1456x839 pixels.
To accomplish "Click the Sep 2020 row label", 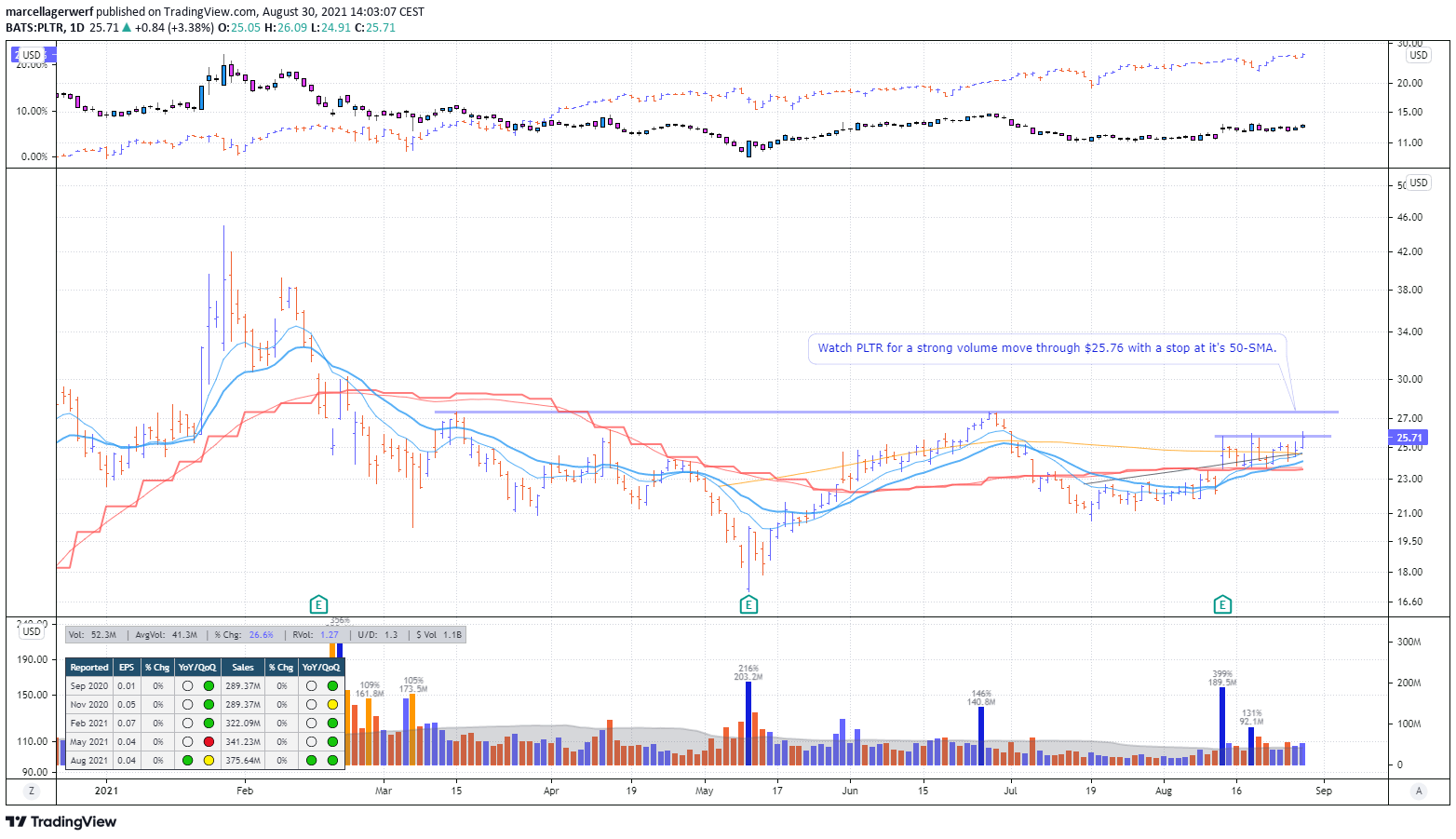I will pos(89,686).
